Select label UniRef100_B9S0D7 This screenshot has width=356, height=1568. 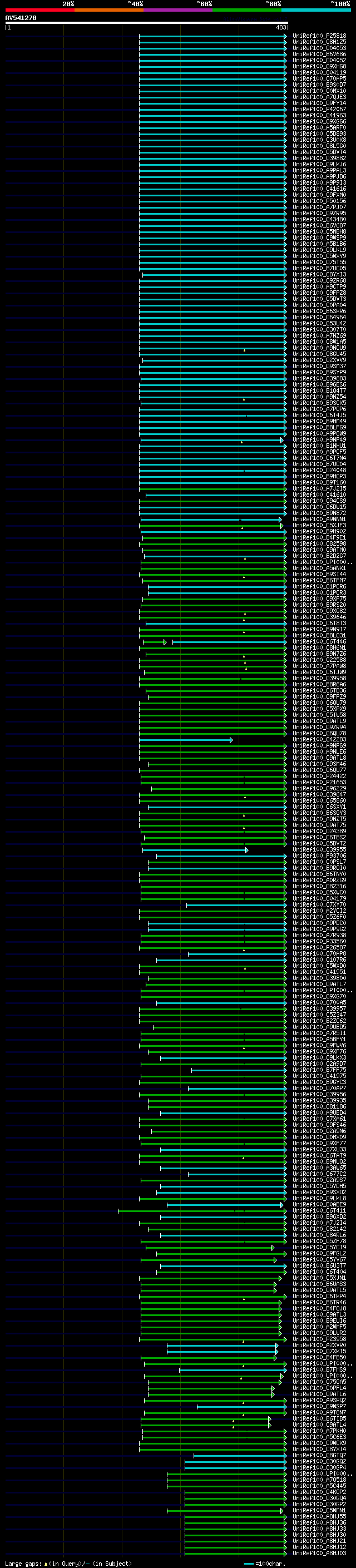pos(319,85)
